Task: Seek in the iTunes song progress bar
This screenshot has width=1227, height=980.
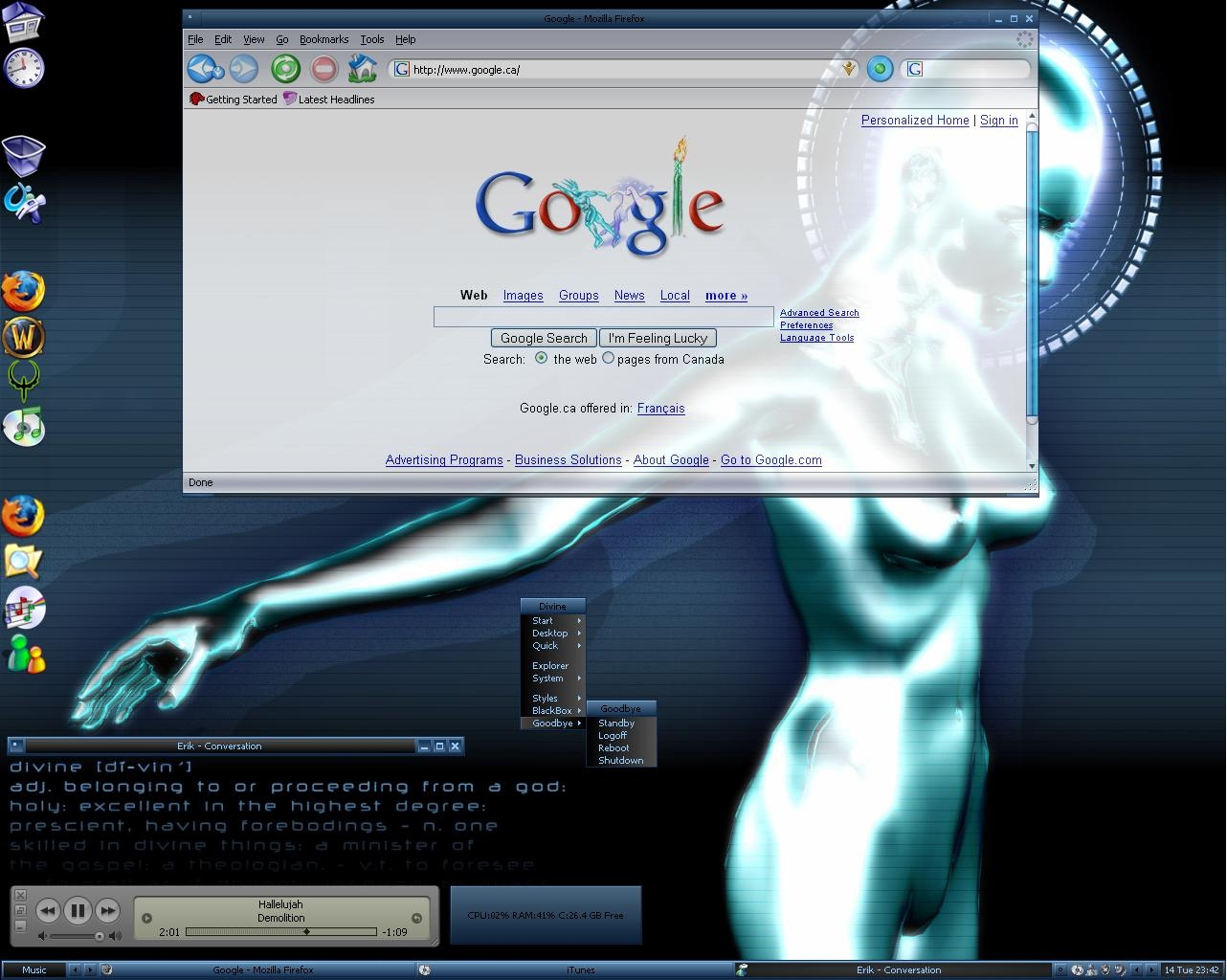Action: [280, 931]
